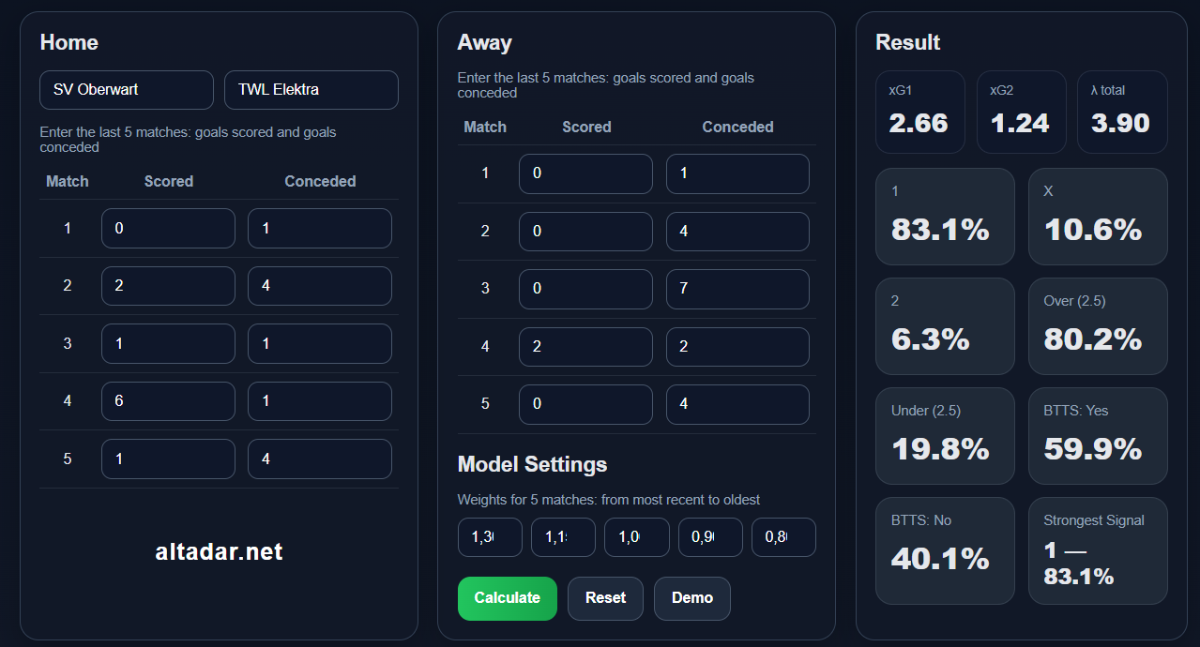Select Home match 1 scored field
1200x647 pixels.
(x=168, y=228)
